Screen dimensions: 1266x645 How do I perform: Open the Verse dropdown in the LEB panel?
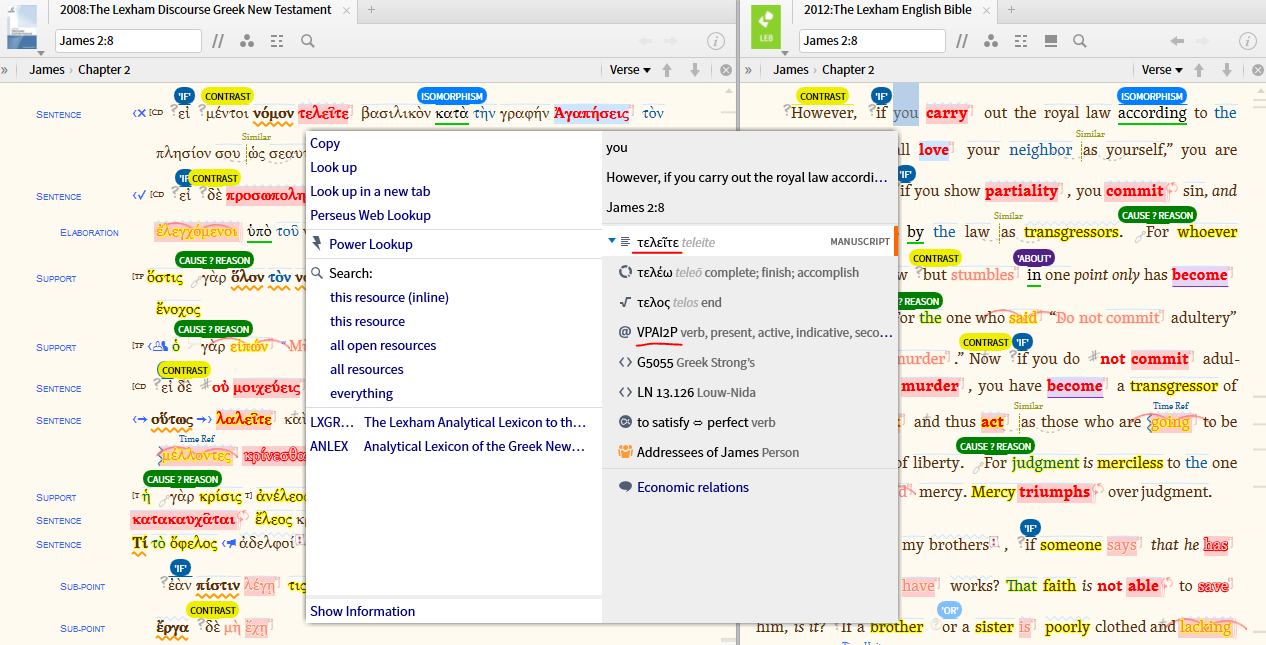(1162, 70)
